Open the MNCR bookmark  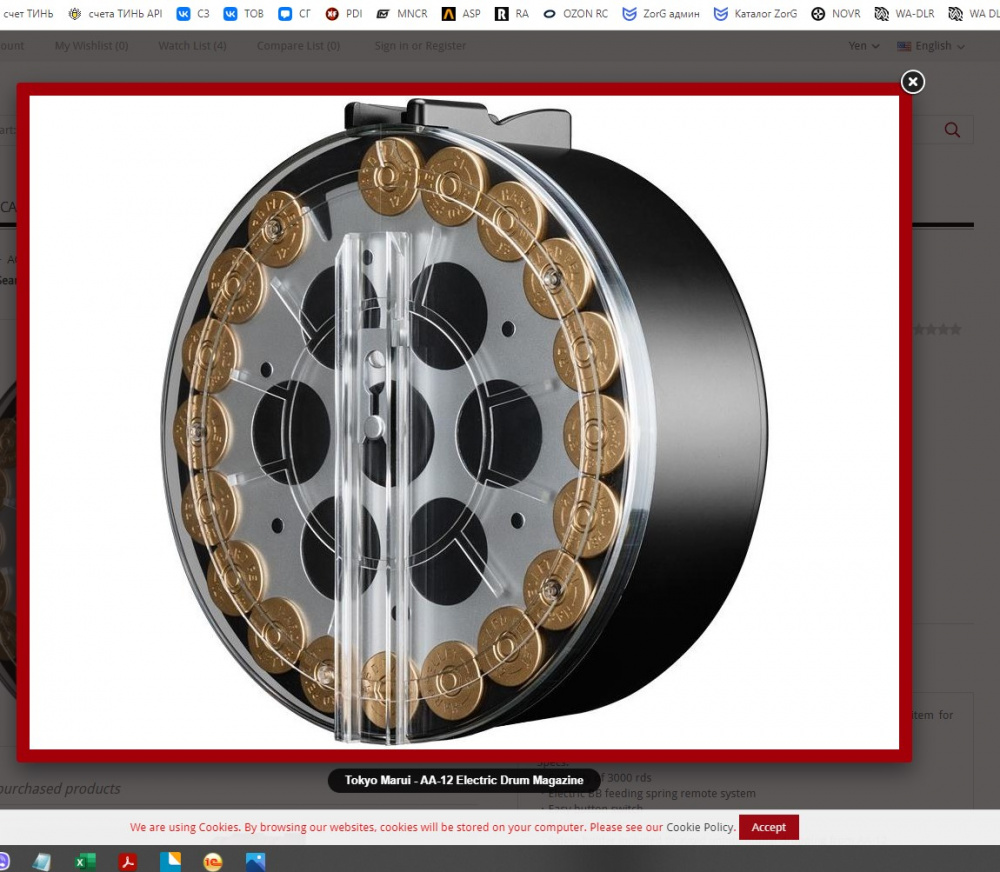pos(401,14)
